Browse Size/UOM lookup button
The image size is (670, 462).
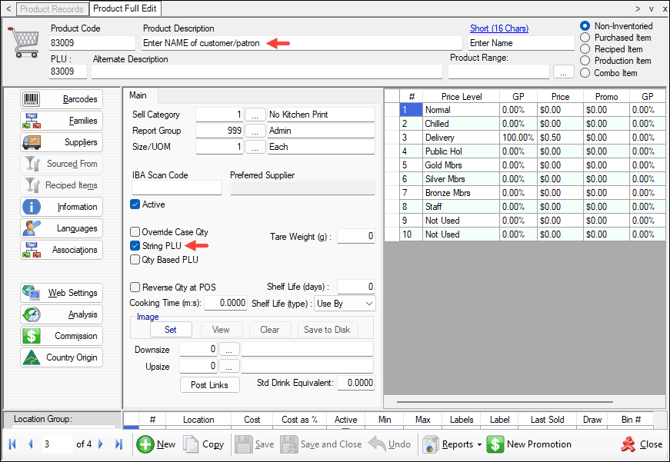255,147
